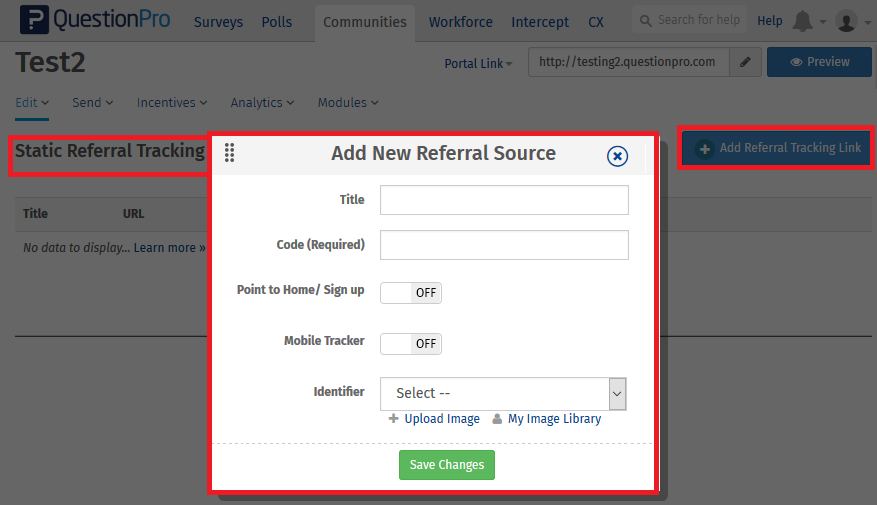
Task: Toggle the Point to Home/Sign up switch
Action: point(411,293)
